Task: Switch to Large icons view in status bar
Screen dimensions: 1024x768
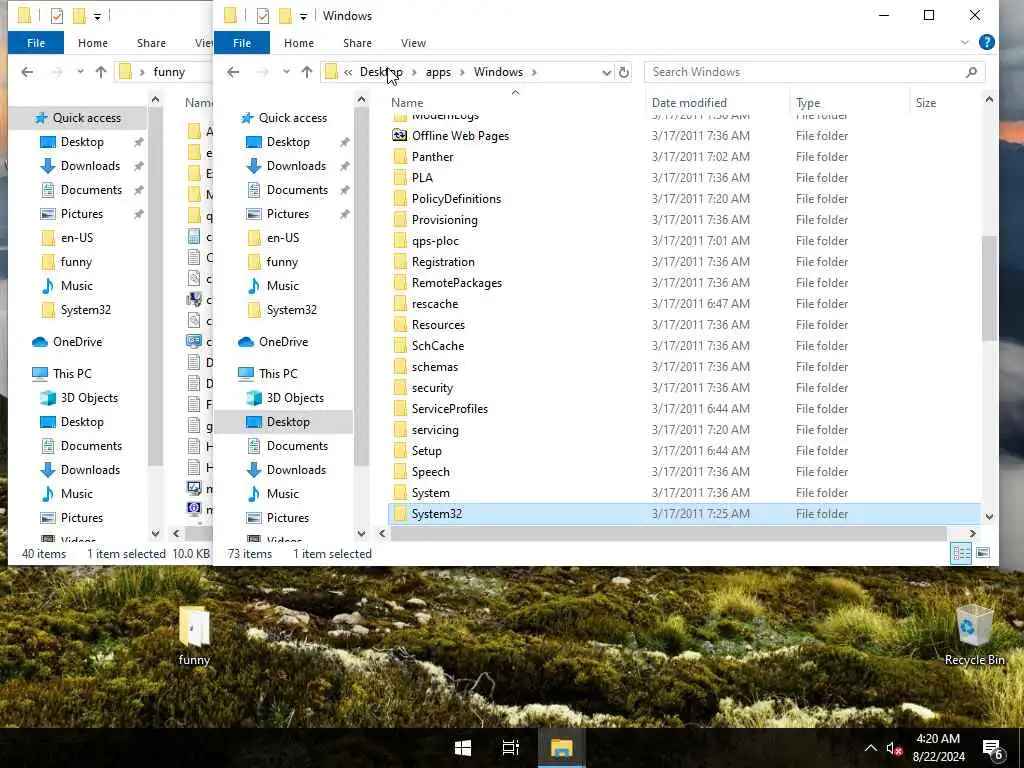Action: (x=983, y=553)
